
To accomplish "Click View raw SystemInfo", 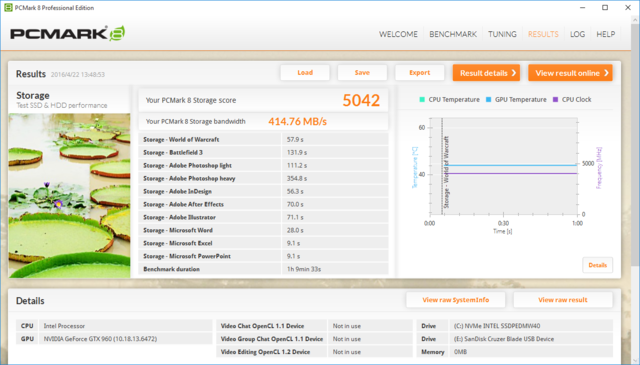I will 456,300.
